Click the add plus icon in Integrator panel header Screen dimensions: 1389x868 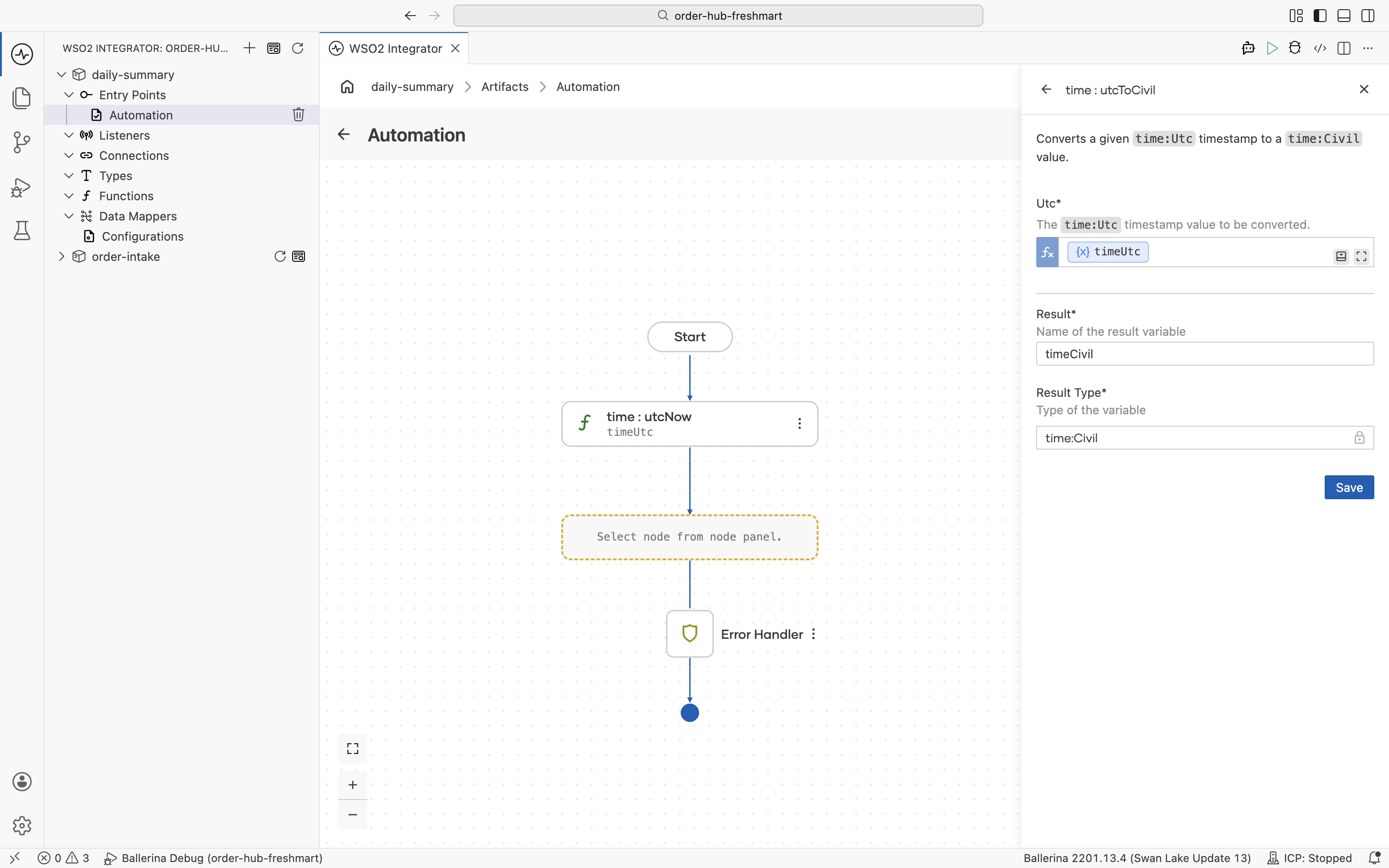249,48
